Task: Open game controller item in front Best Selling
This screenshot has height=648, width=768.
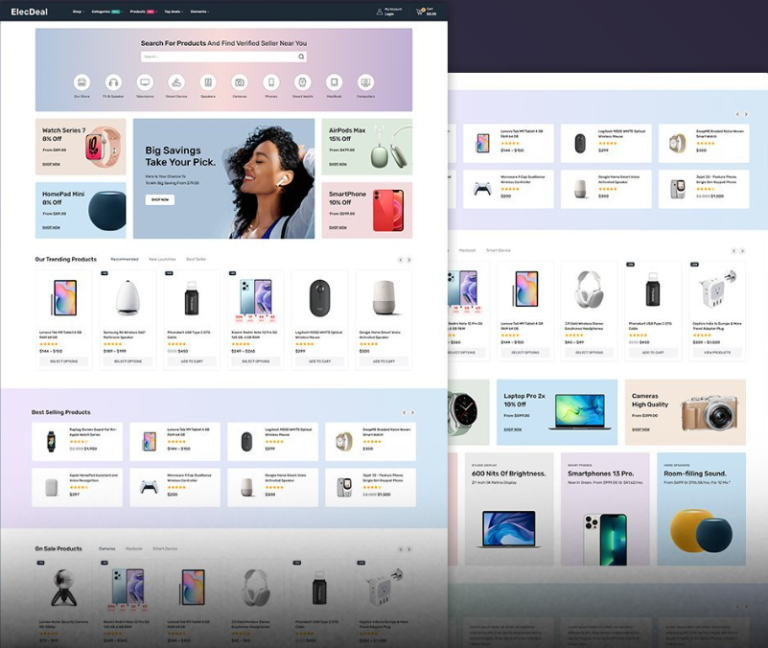Action: 175,487
